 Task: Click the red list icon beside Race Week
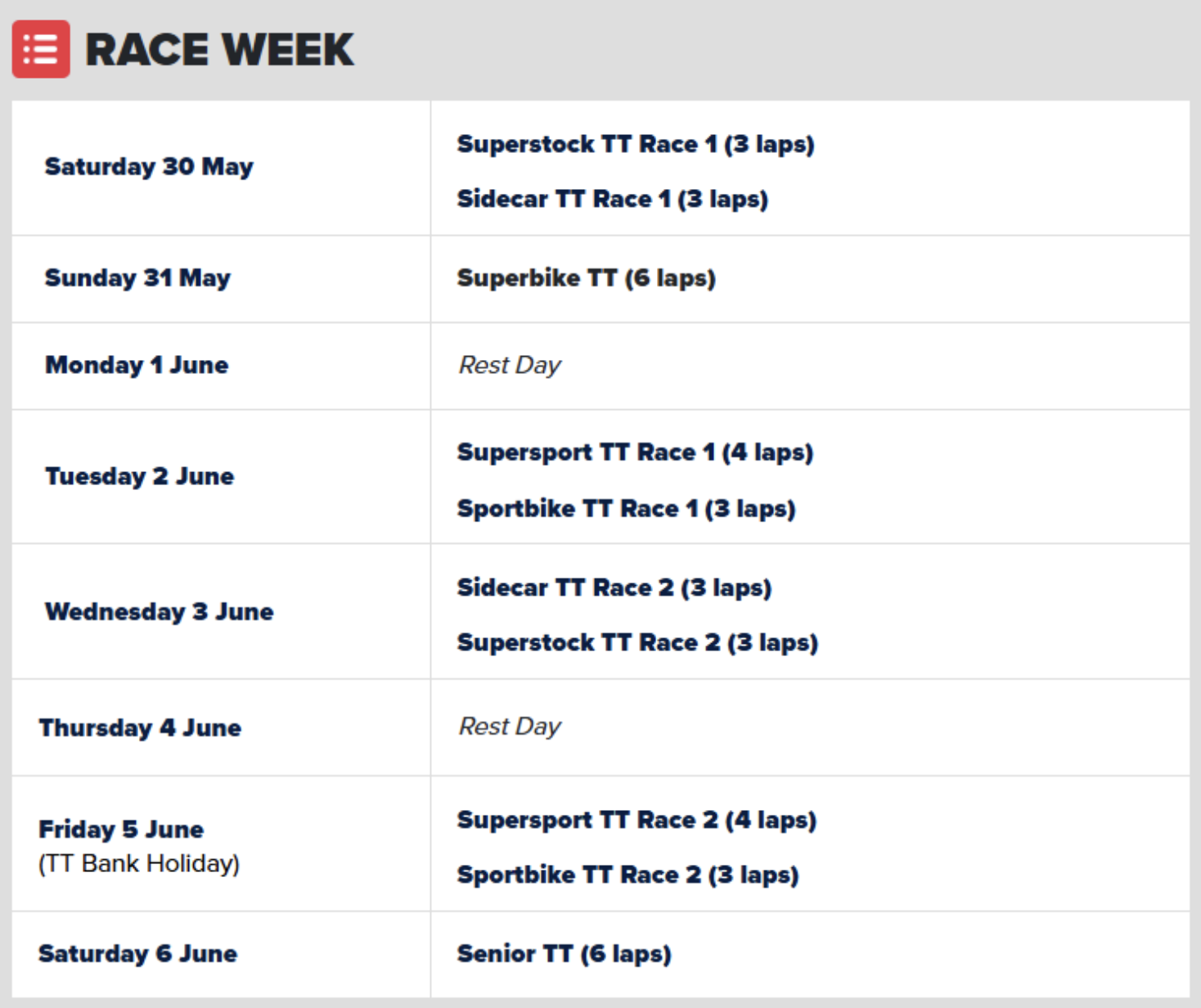coord(41,49)
